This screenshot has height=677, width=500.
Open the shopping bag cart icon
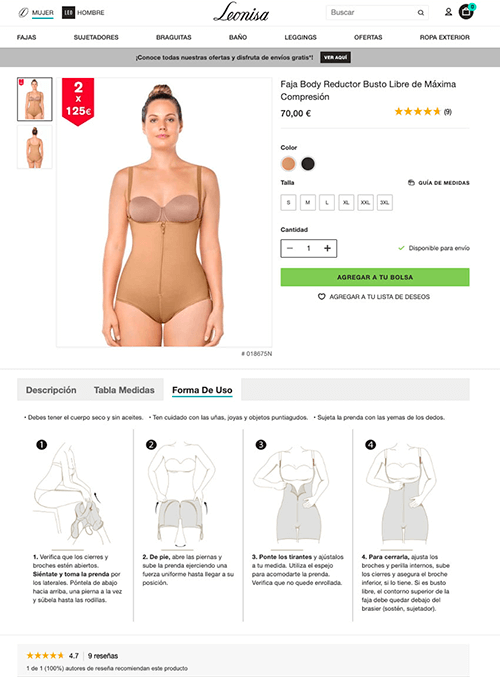click(466, 12)
